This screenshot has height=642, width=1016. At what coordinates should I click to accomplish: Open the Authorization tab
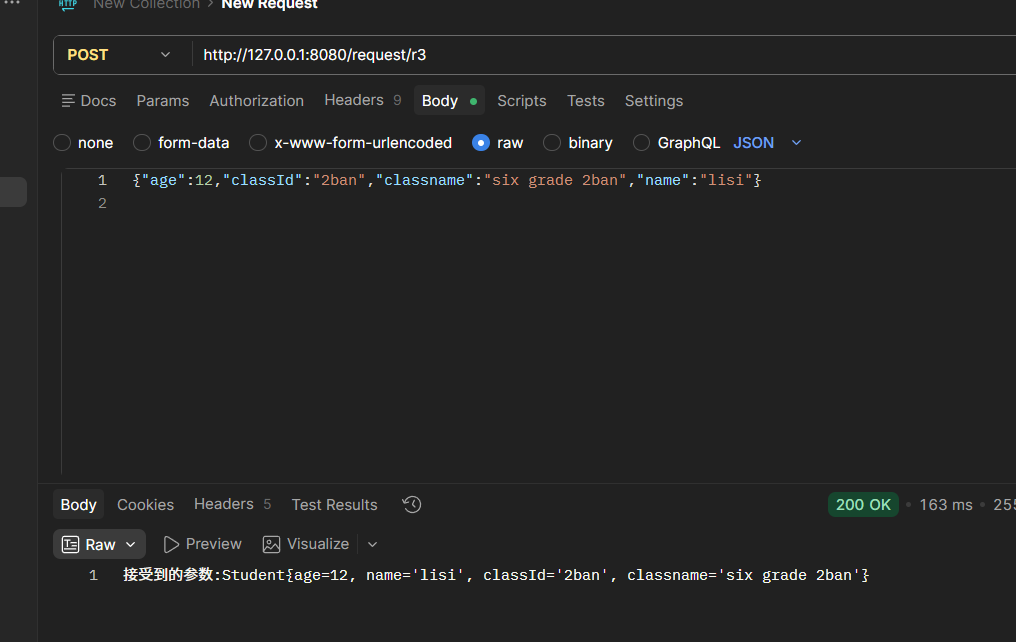[257, 101]
